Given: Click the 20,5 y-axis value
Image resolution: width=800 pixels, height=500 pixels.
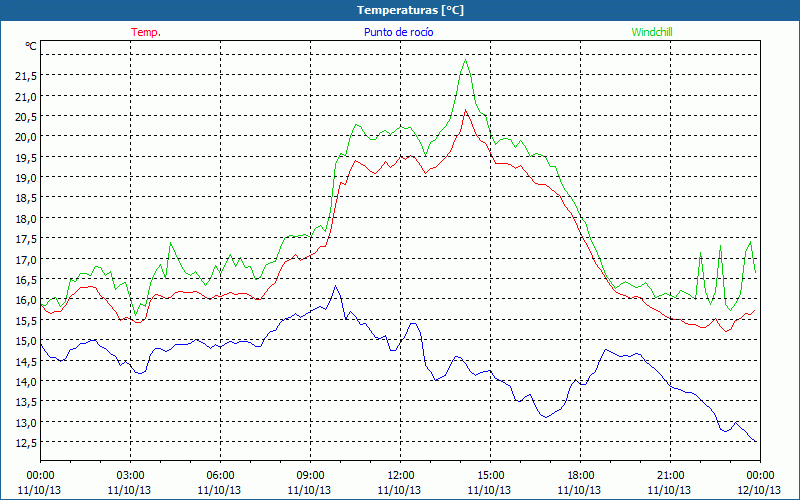Looking at the screenshot, I should coord(26,117).
